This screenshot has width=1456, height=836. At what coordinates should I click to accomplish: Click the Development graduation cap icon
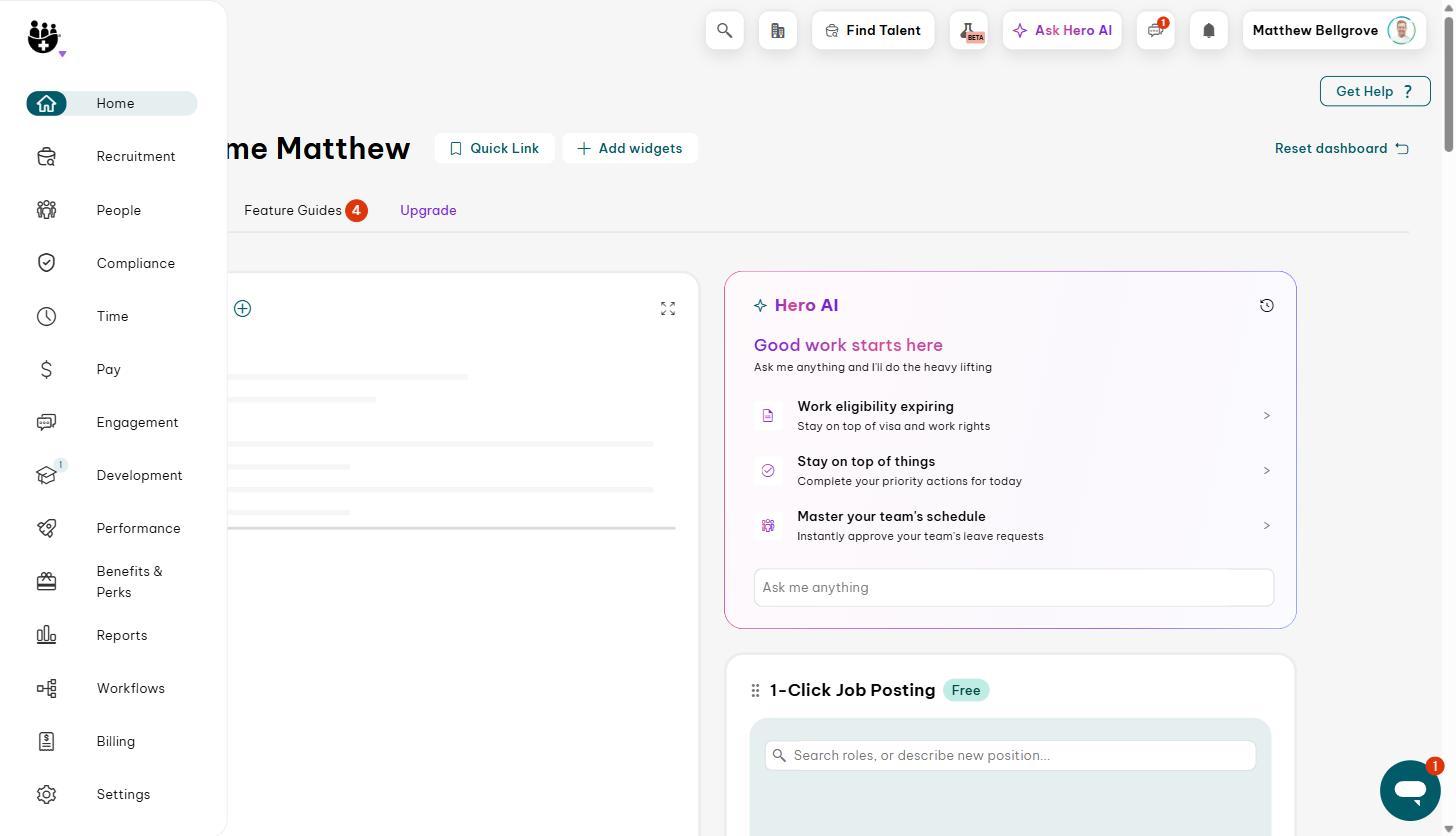pos(46,475)
